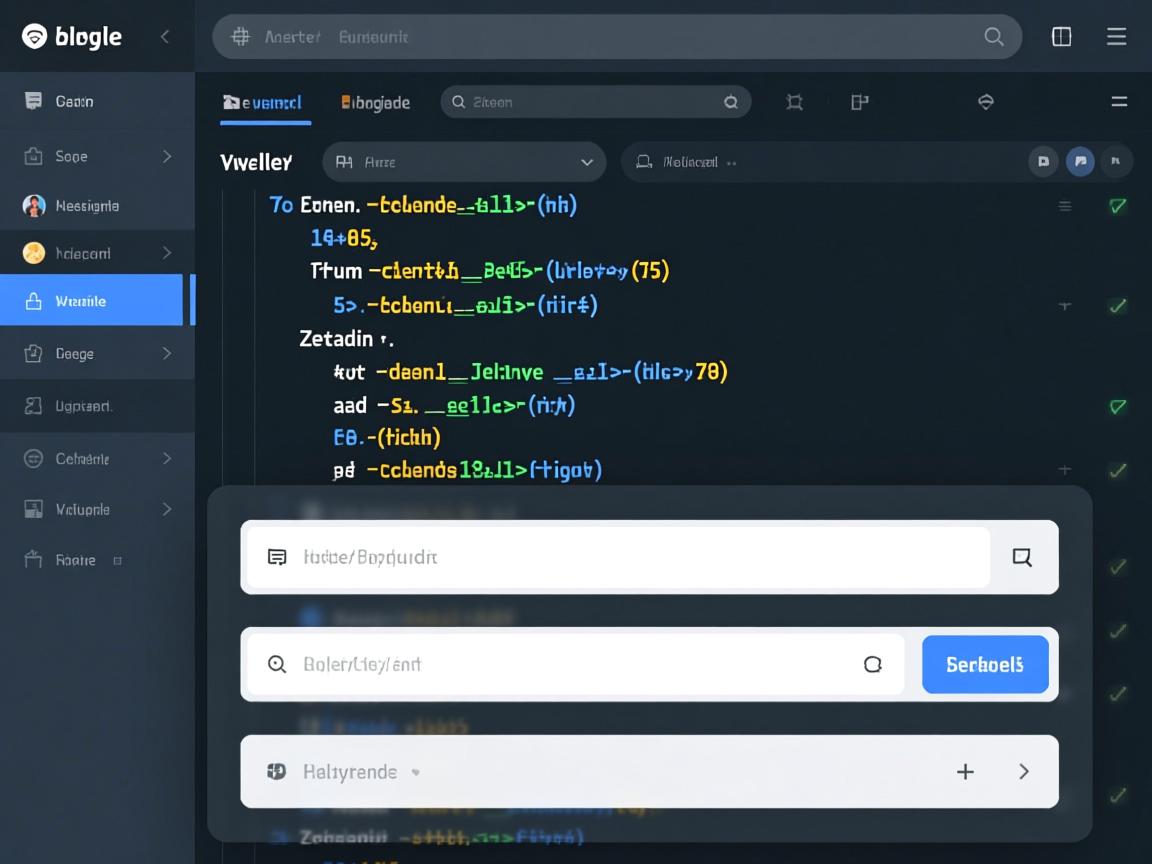Click the Boler/Uey/ant search input field
The height and width of the screenshot is (864, 1152).
(x=575, y=664)
